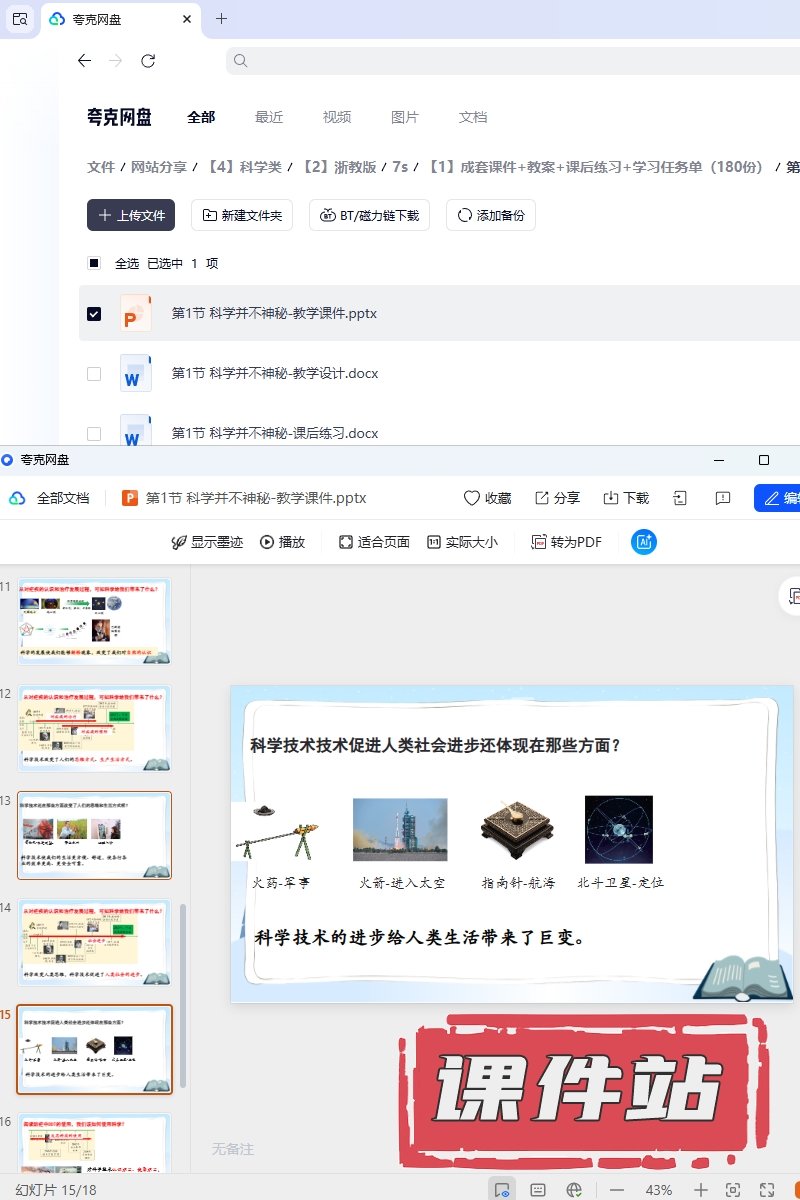Screen dimensions: 800x1200
Task: Zoom out with the minus icon
Action: point(617,1190)
